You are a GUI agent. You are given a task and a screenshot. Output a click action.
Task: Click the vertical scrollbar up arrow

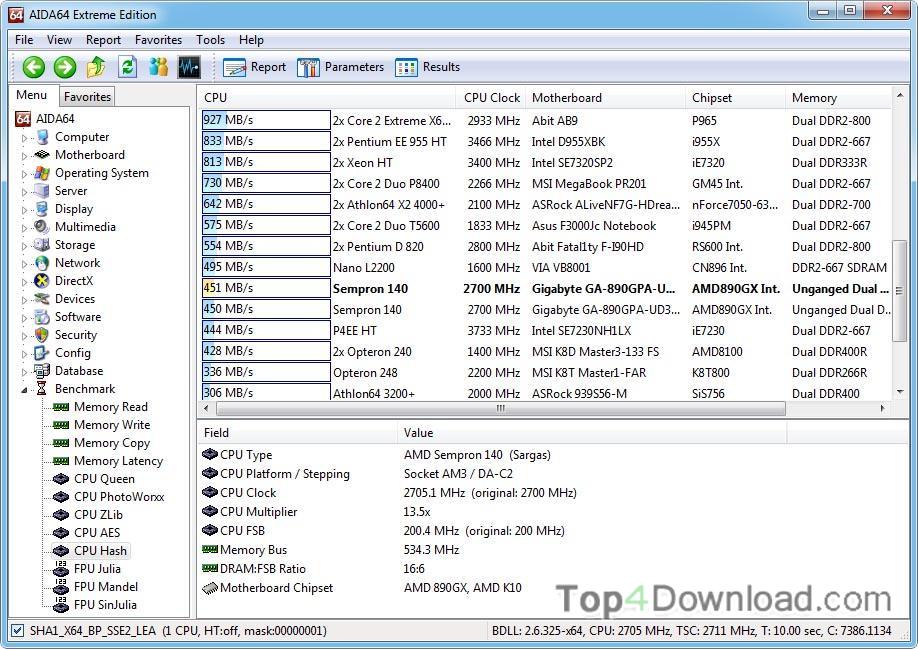coord(900,95)
